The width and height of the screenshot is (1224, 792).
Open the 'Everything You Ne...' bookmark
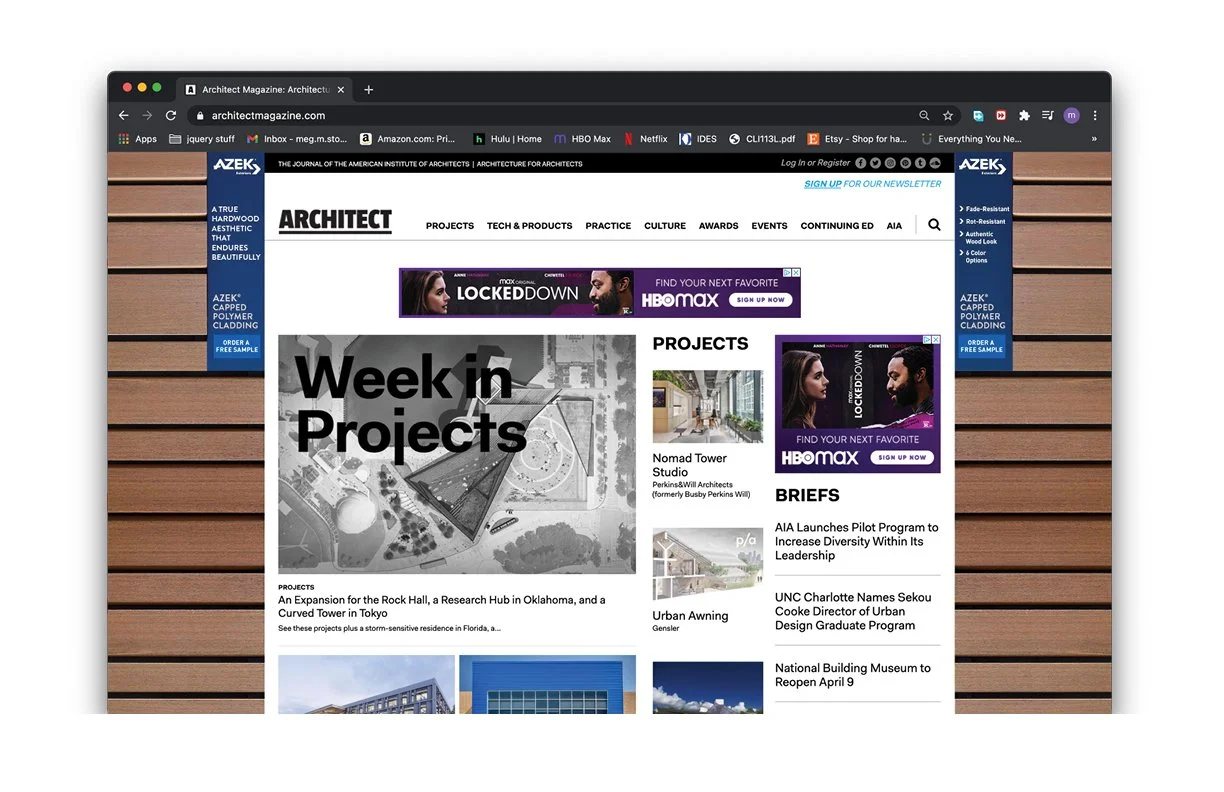tap(971, 139)
